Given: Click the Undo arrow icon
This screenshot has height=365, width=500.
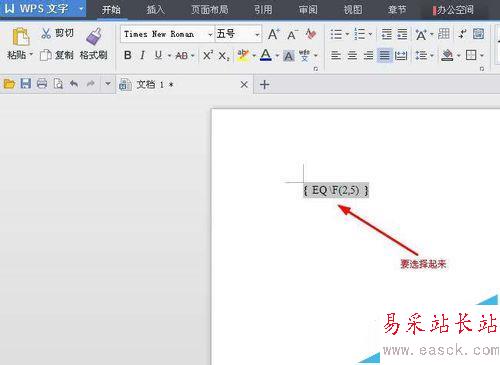Looking at the screenshot, I should 74,83.
